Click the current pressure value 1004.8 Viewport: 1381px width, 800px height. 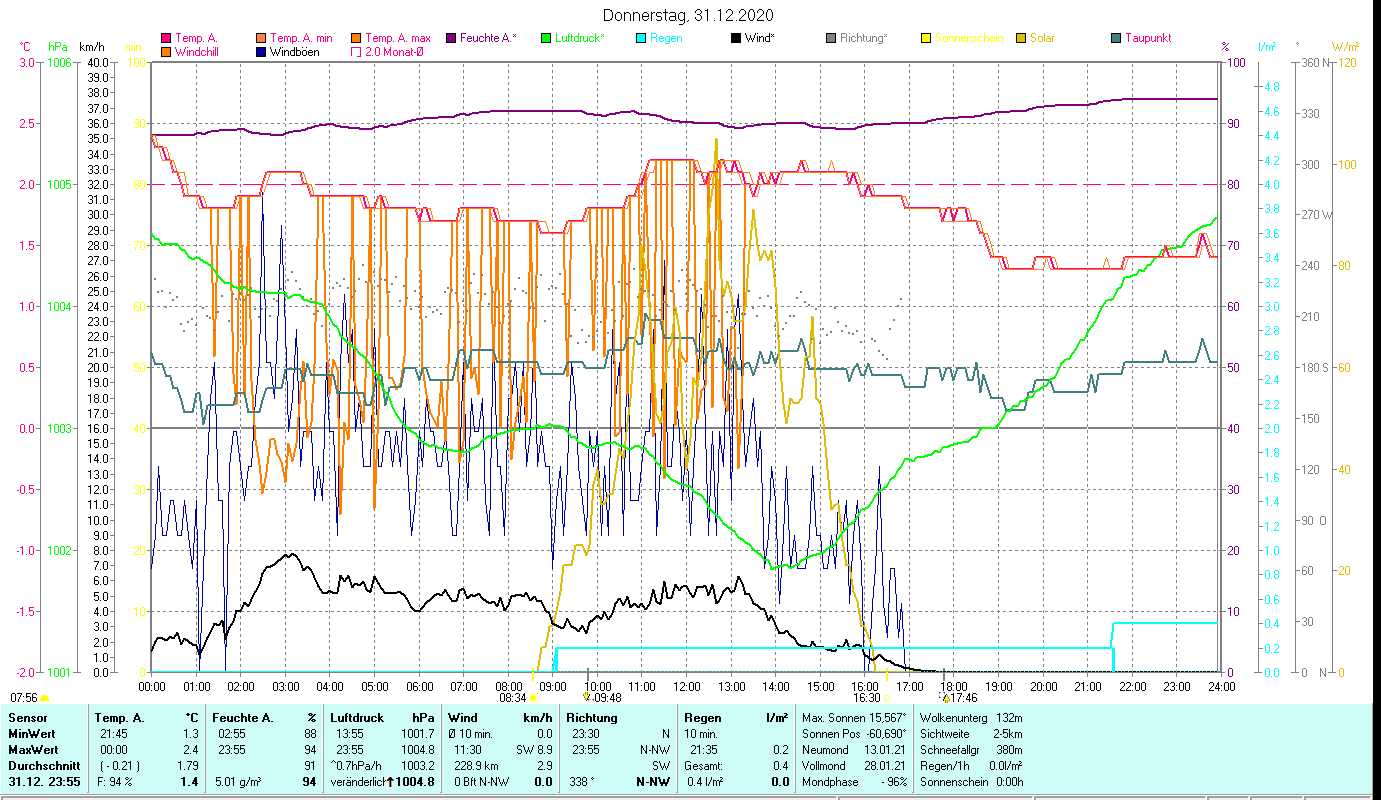tap(416, 782)
